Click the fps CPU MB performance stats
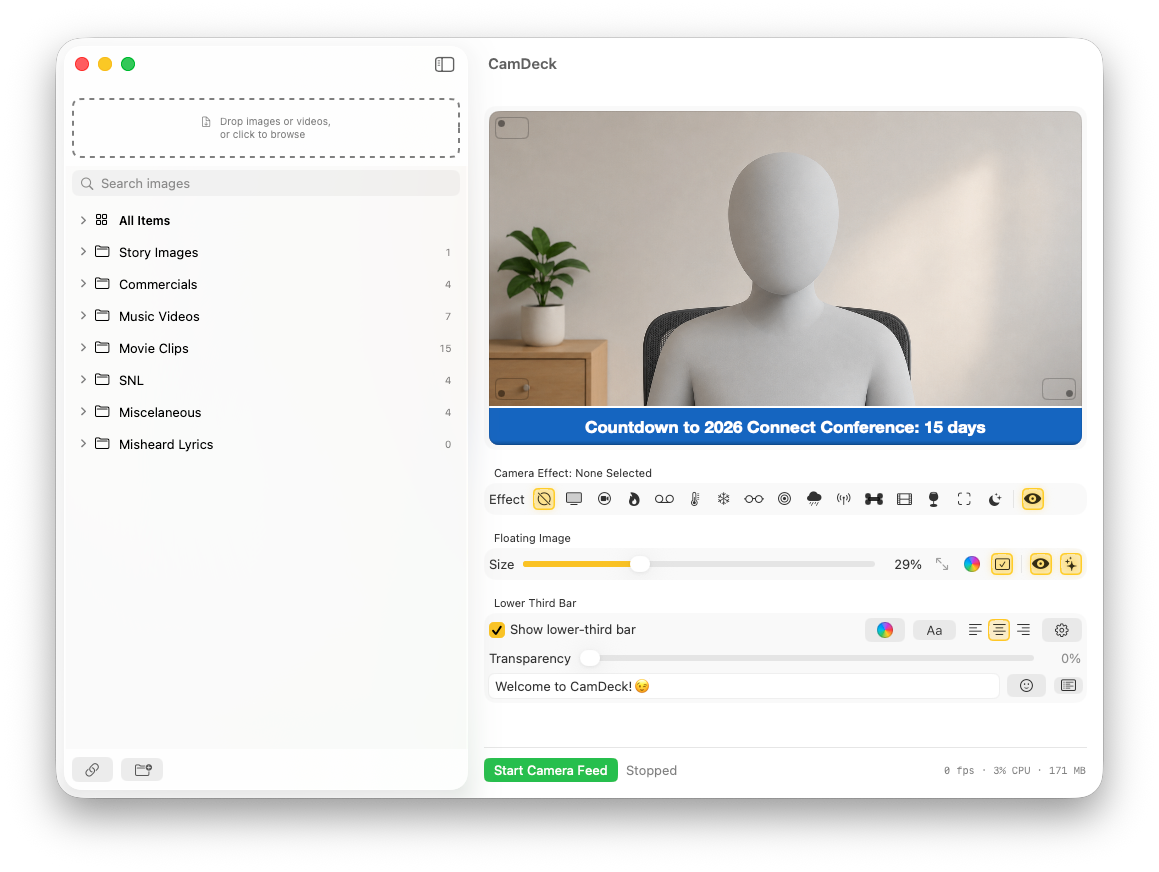 tap(1014, 770)
